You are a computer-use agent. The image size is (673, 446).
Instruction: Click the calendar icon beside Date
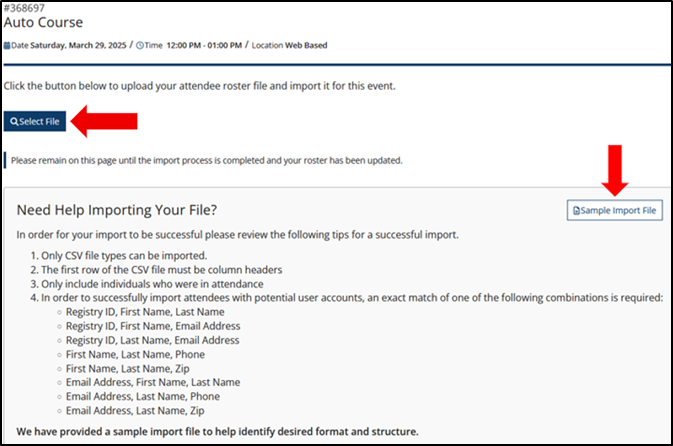pos(7,45)
